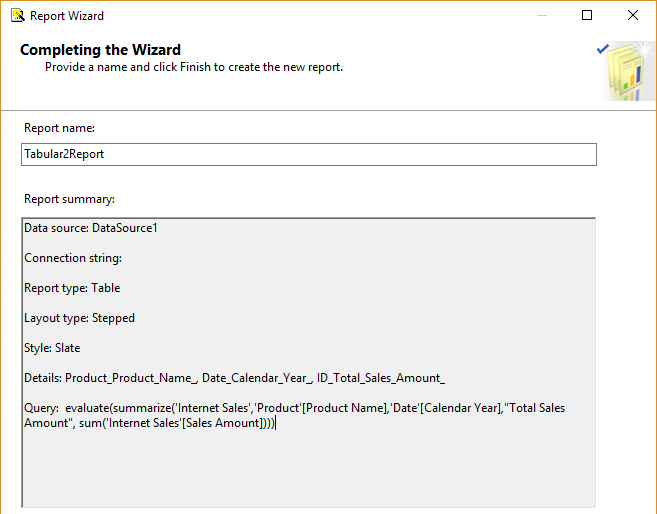Close the Report Wizard dialog
This screenshot has height=514, width=657.
pos(633,16)
